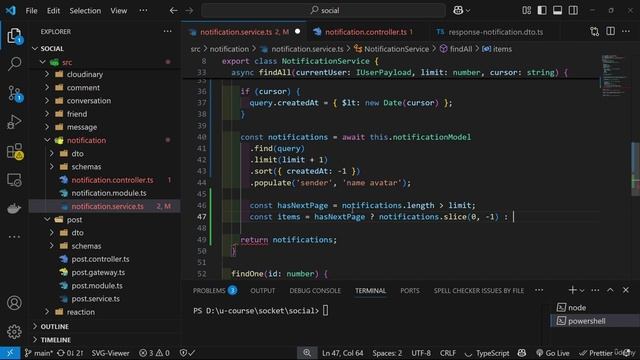
Task: Collapse the notification folder
Action: (47, 140)
